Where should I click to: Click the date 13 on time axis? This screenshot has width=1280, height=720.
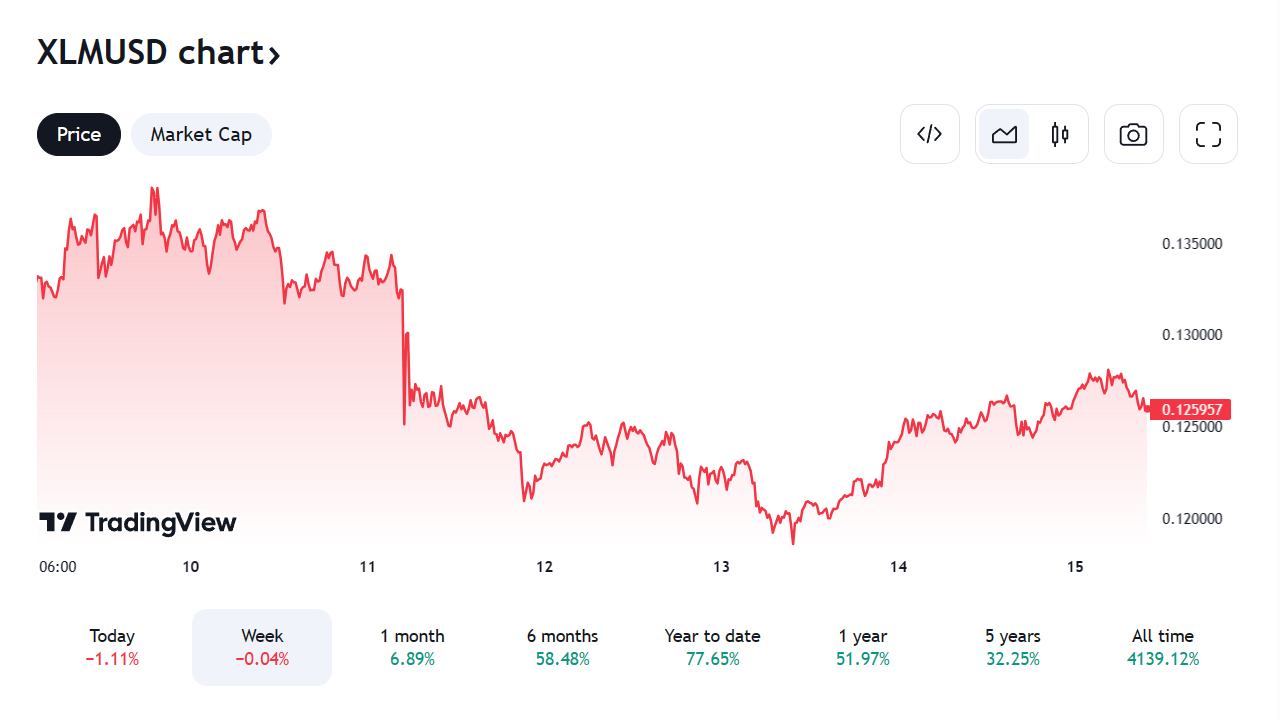[722, 567]
